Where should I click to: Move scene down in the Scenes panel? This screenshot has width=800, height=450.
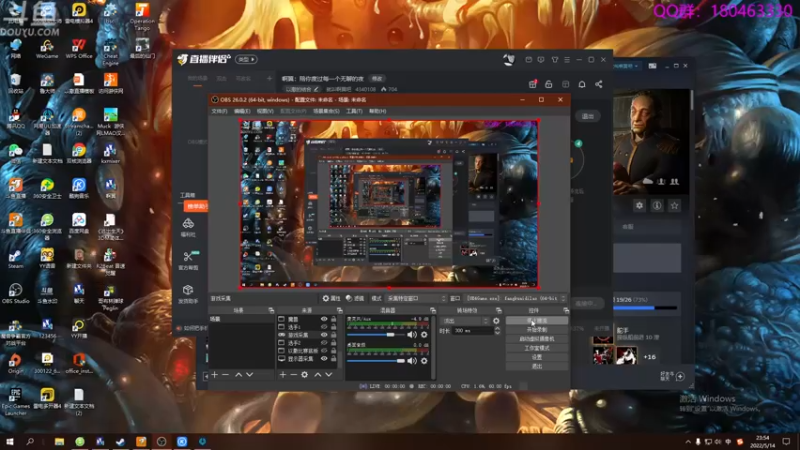pos(249,375)
